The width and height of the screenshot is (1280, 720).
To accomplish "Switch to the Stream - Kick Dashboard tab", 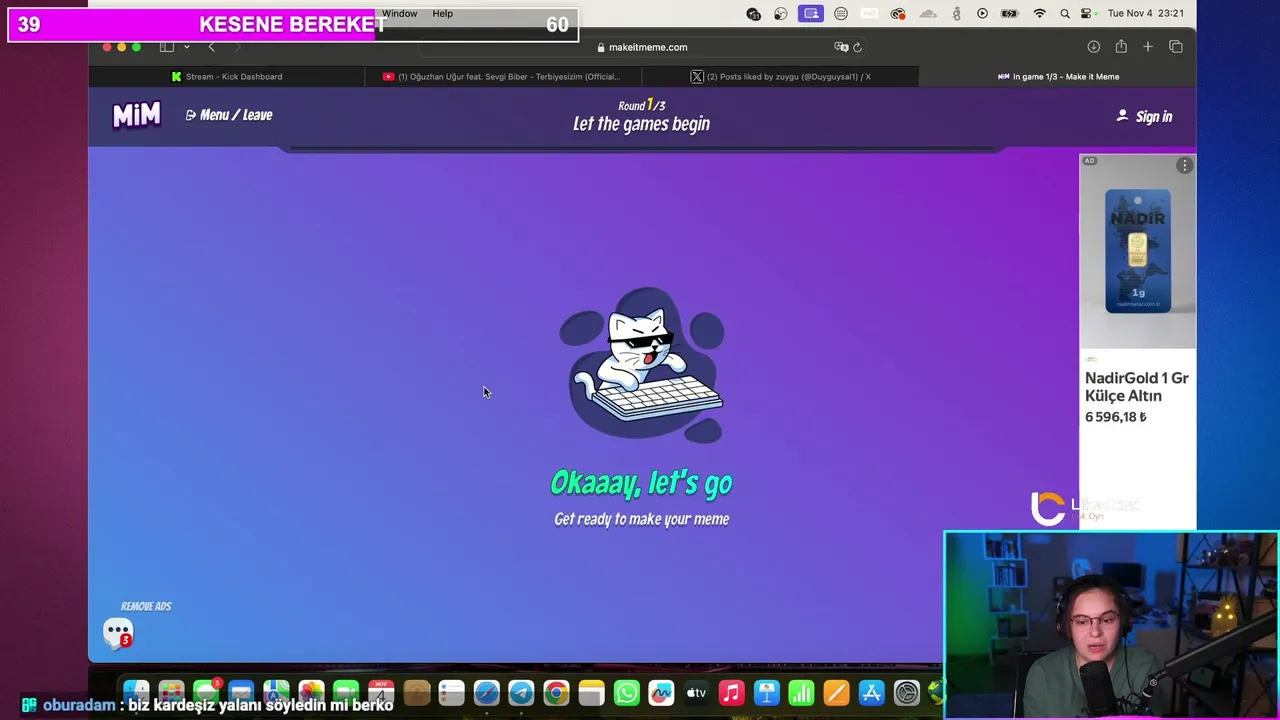I will (227, 76).
